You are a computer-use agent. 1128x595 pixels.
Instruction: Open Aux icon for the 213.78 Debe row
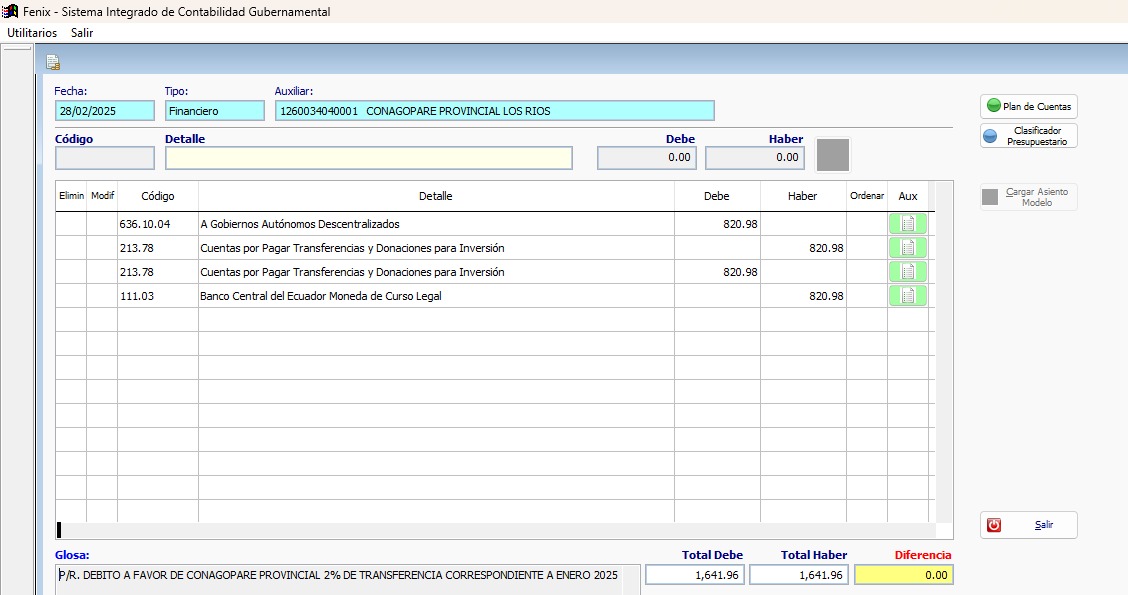click(x=907, y=272)
